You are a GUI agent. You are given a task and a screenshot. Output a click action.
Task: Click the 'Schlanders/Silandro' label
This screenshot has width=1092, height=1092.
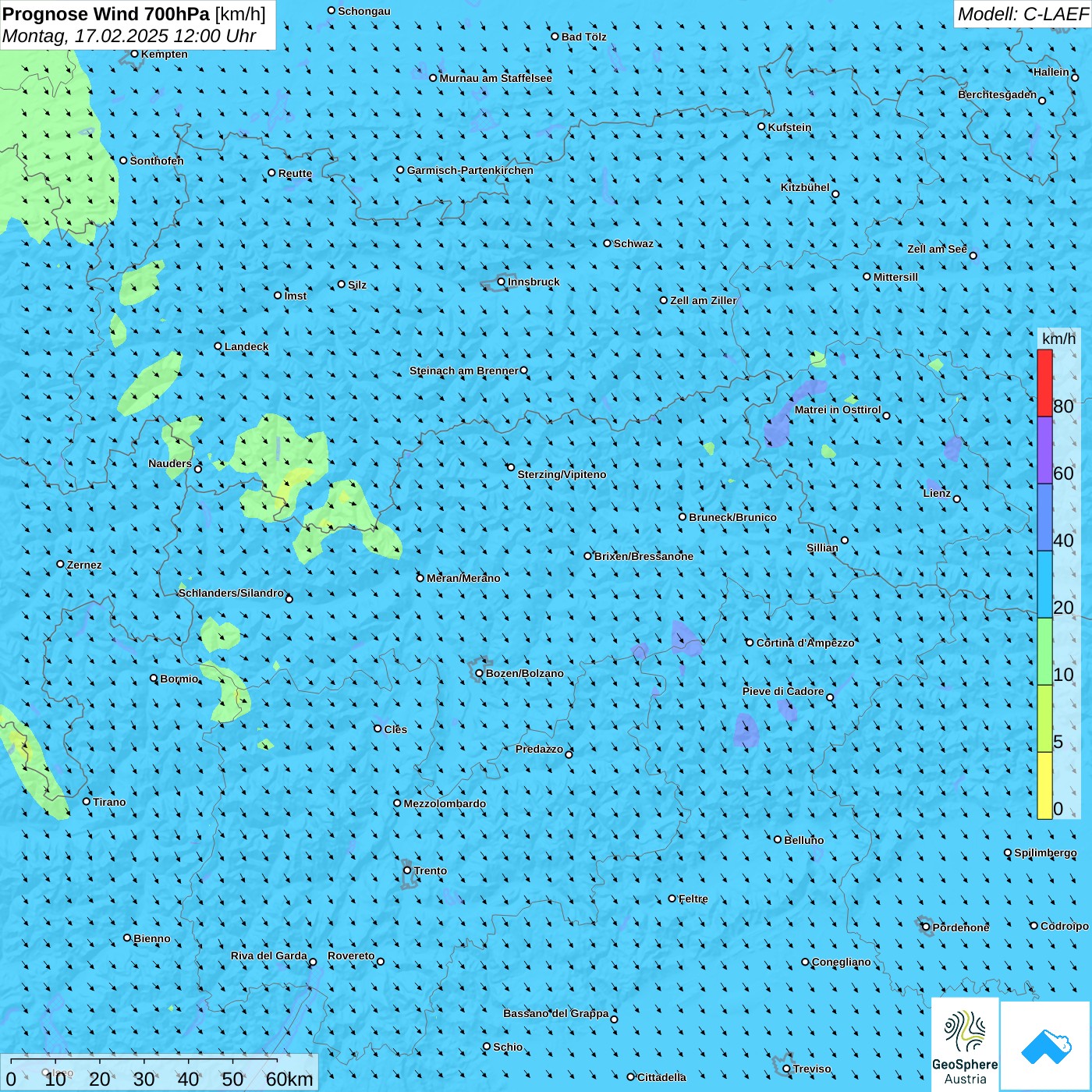232,593
